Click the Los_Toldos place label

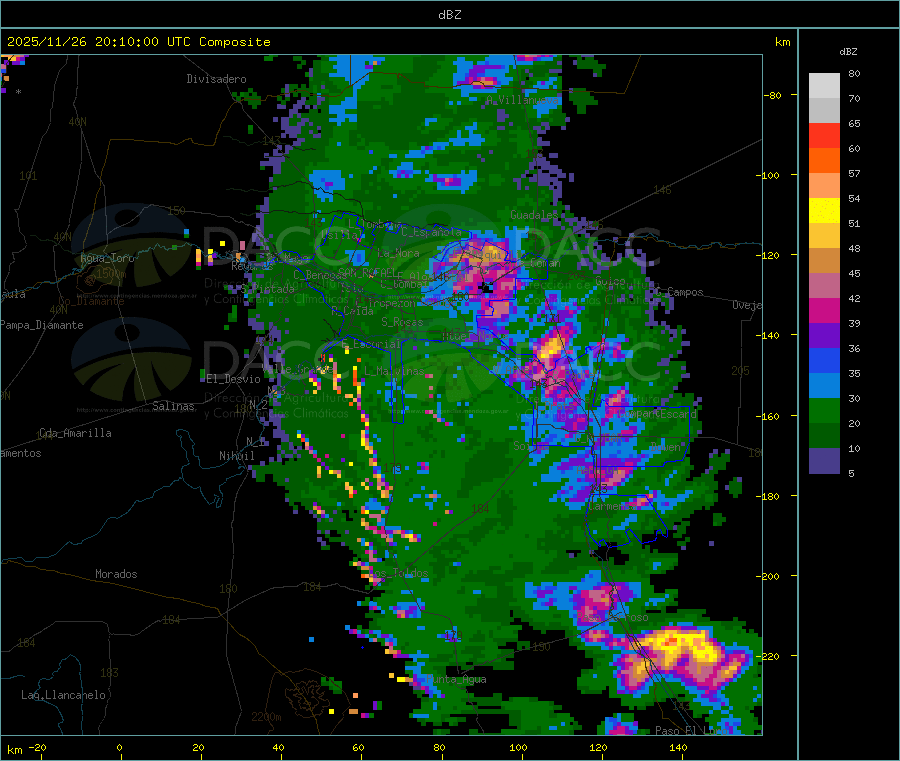398,573
